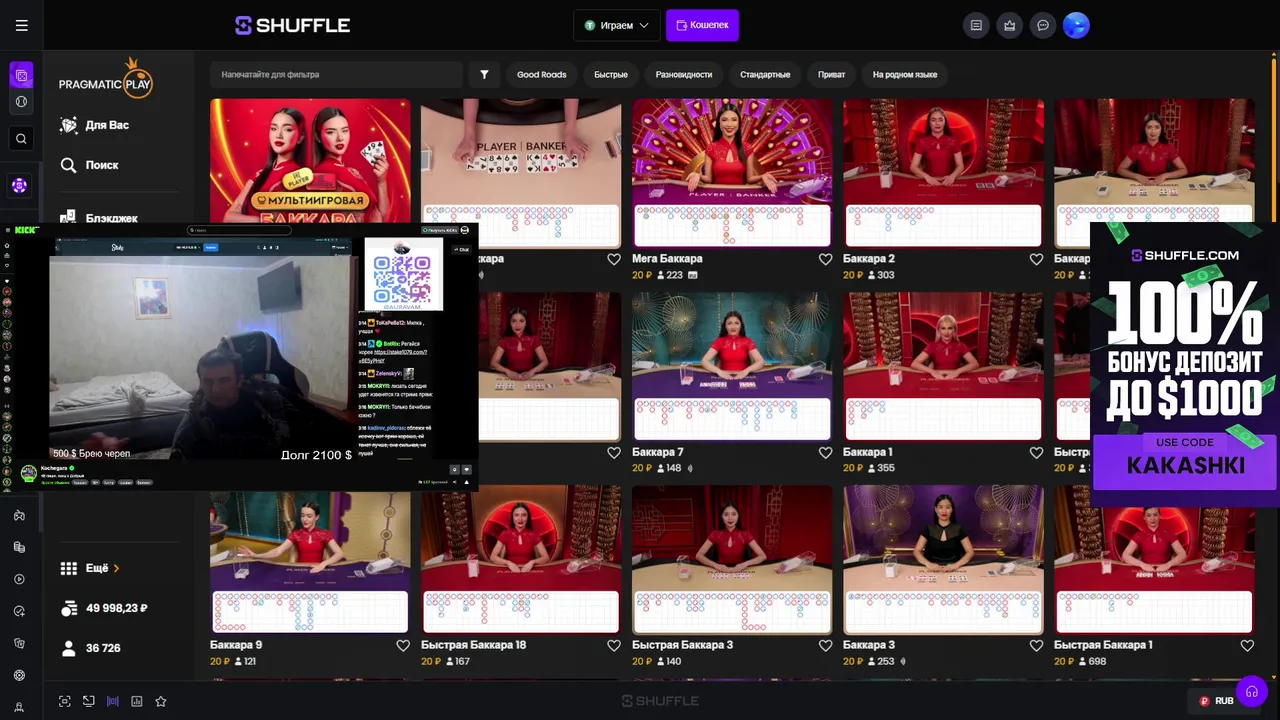This screenshot has height=720, width=1280.
Task: Open the chat bubble icon in header
Action: [1043, 26]
